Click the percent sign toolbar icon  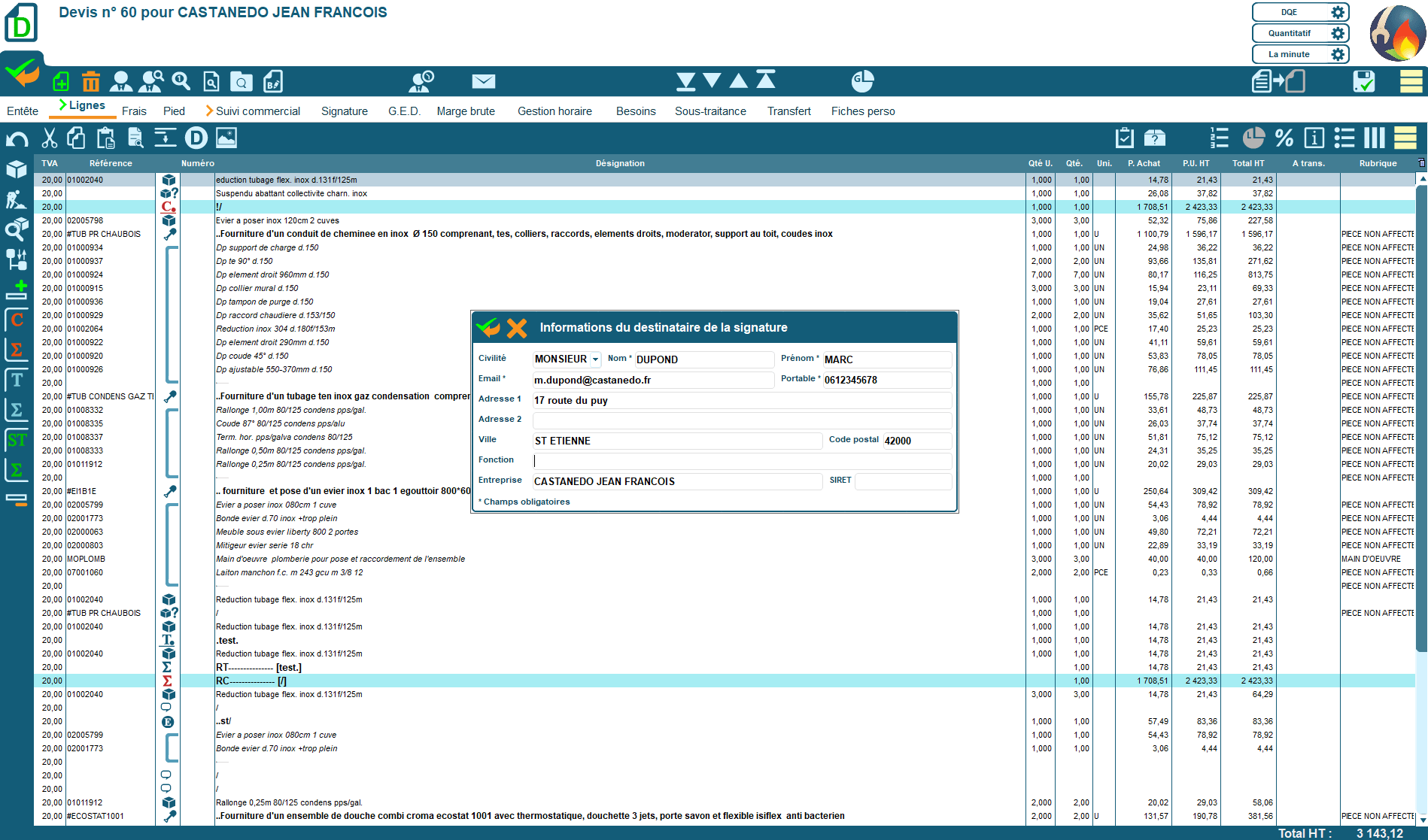coord(1284,138)
